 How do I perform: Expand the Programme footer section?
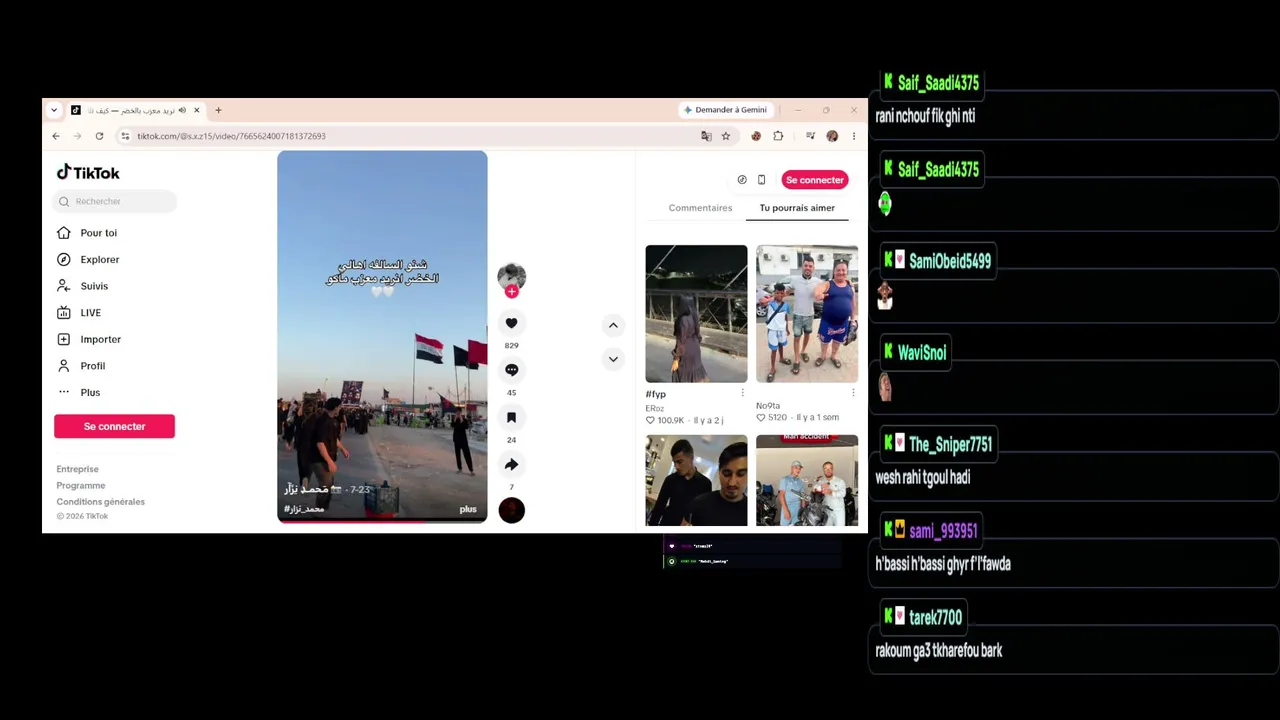80,485
